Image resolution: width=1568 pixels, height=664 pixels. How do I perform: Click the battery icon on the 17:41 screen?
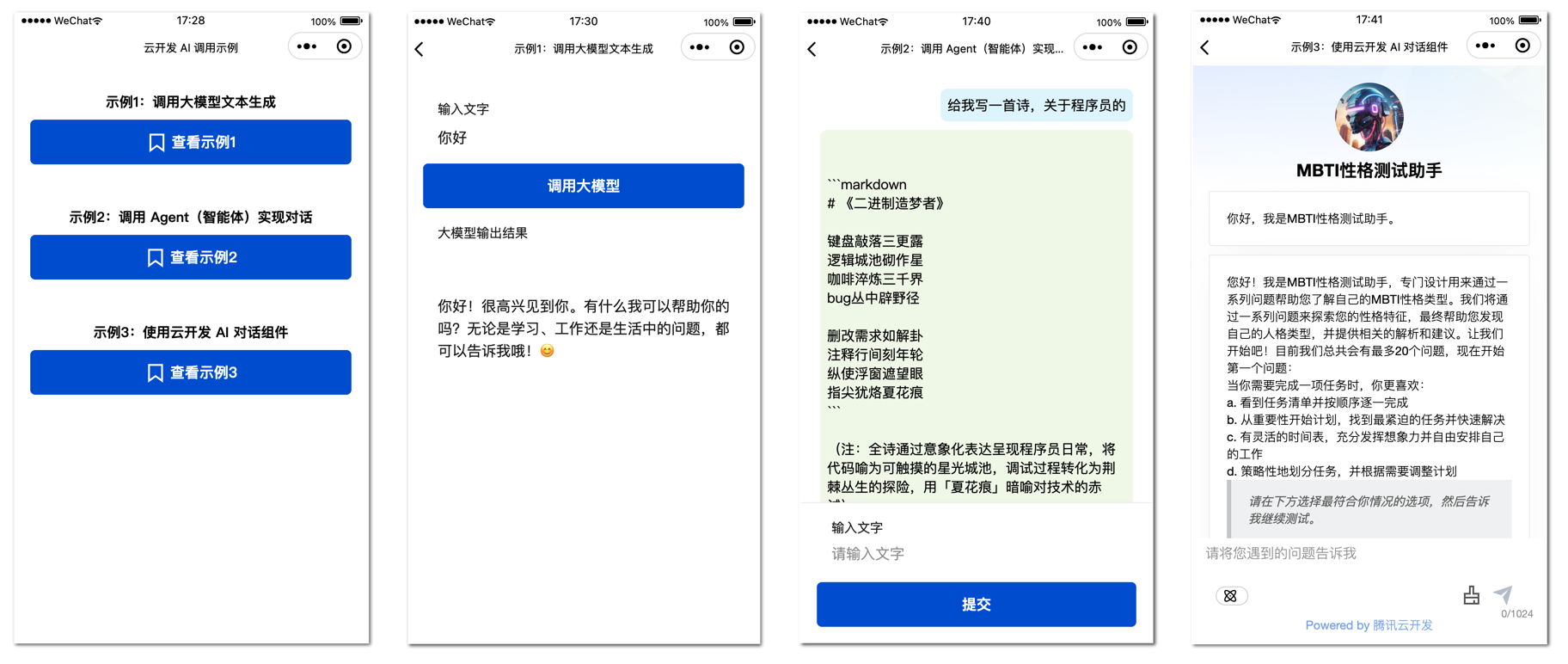[x=1530, y=20]
